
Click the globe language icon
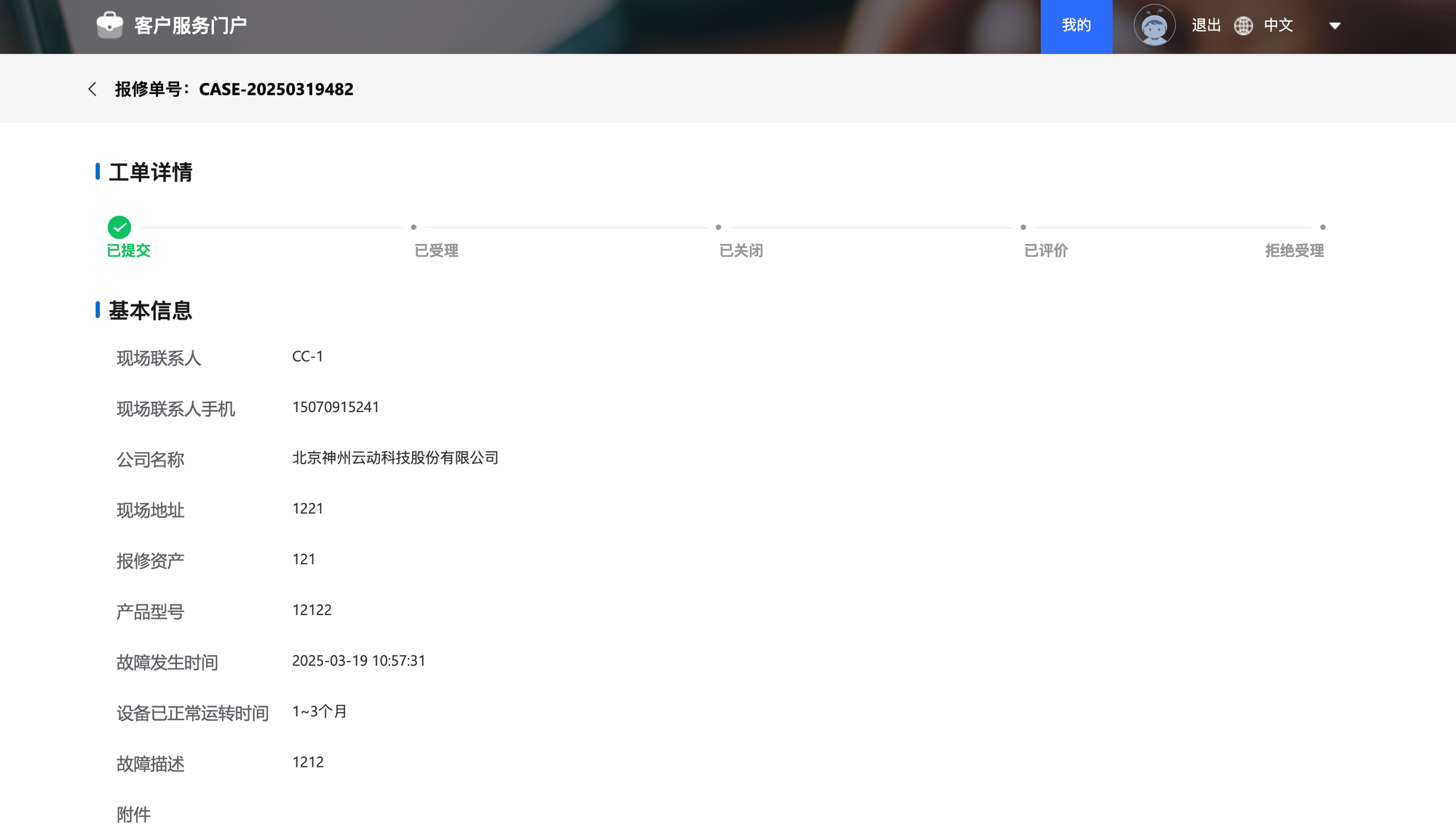(x=1243, y=25)
